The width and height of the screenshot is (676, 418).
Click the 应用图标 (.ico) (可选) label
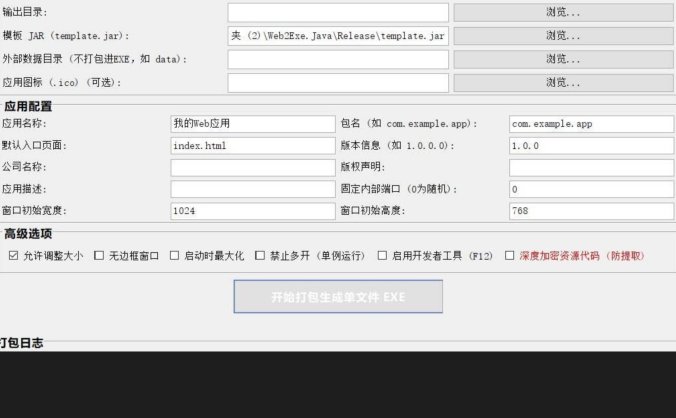pos(61,82)
